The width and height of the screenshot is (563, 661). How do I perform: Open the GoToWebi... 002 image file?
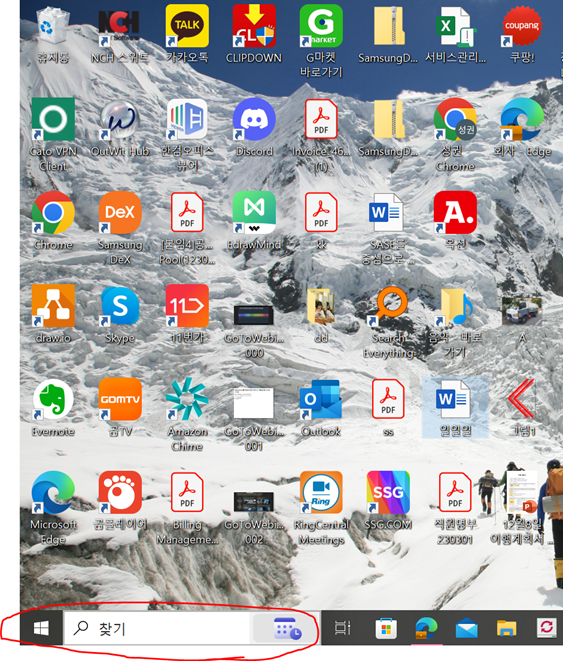click(254, 501)
